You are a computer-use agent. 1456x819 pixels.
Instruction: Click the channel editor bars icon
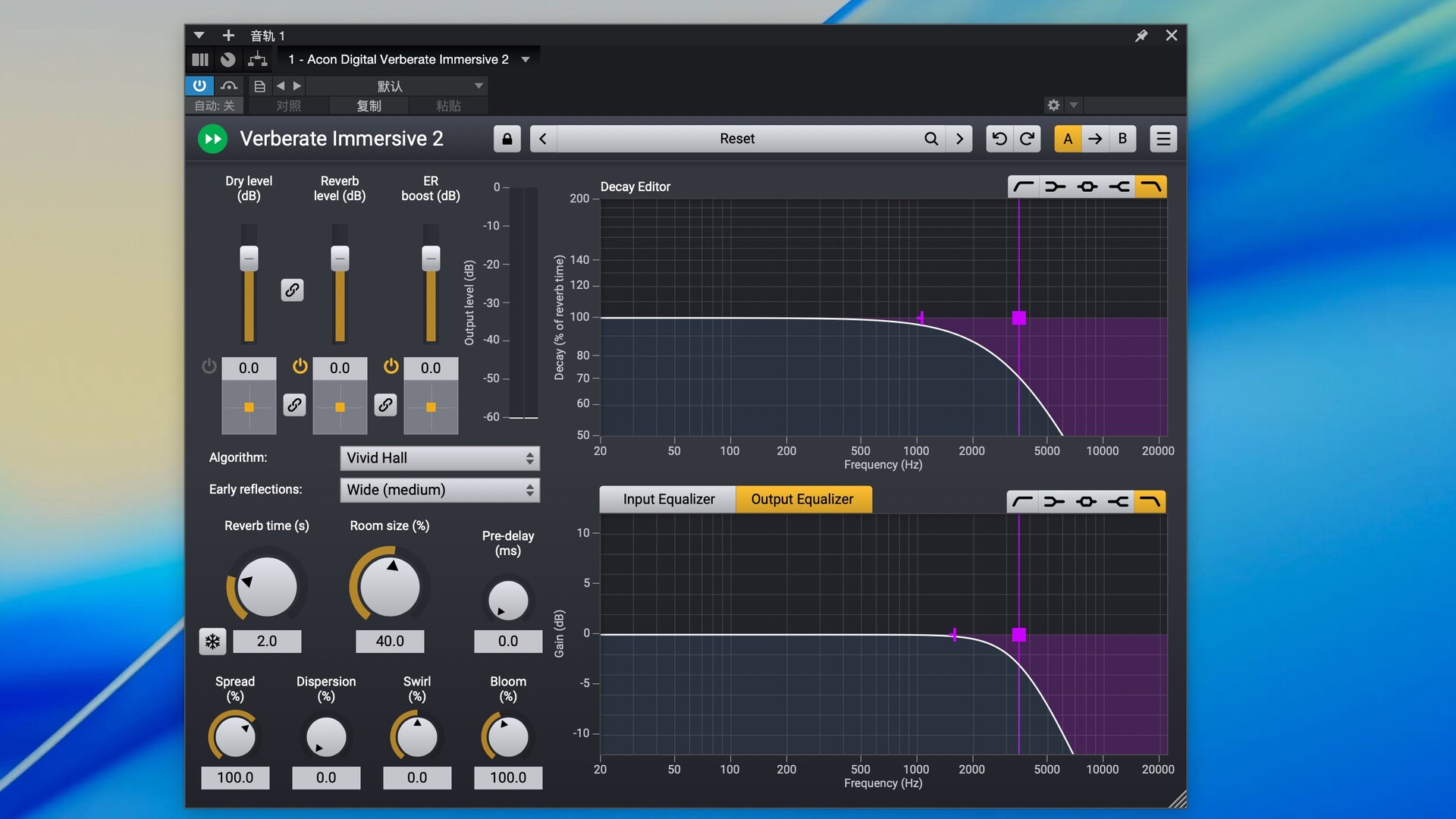click(200, 59)
